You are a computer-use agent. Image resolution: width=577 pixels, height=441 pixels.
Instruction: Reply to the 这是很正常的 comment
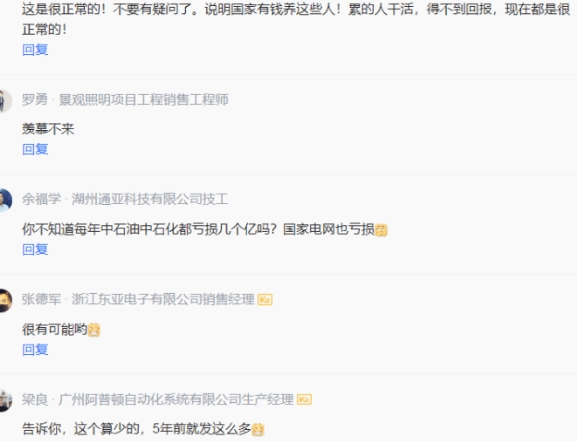pyautogui.click(x=35, y=50)
